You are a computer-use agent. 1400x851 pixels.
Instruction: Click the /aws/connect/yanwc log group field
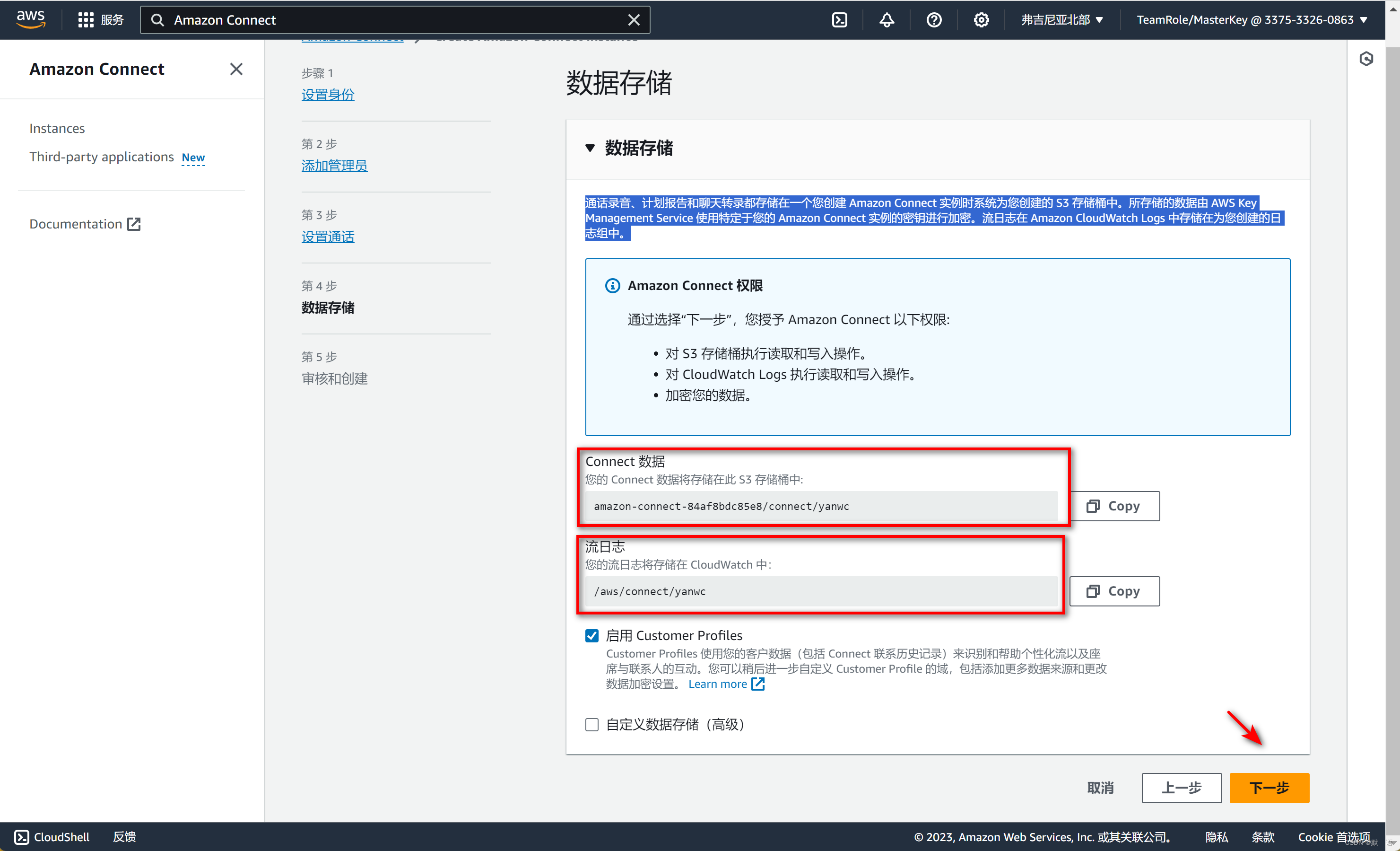pyautogui.click(x=821, y=591)
